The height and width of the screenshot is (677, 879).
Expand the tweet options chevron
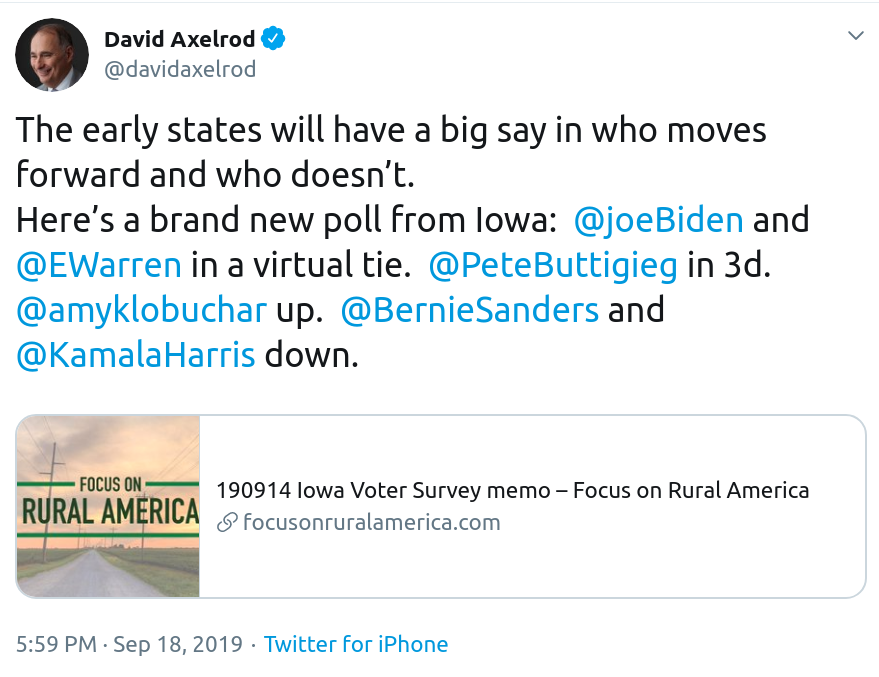(855, 36)
